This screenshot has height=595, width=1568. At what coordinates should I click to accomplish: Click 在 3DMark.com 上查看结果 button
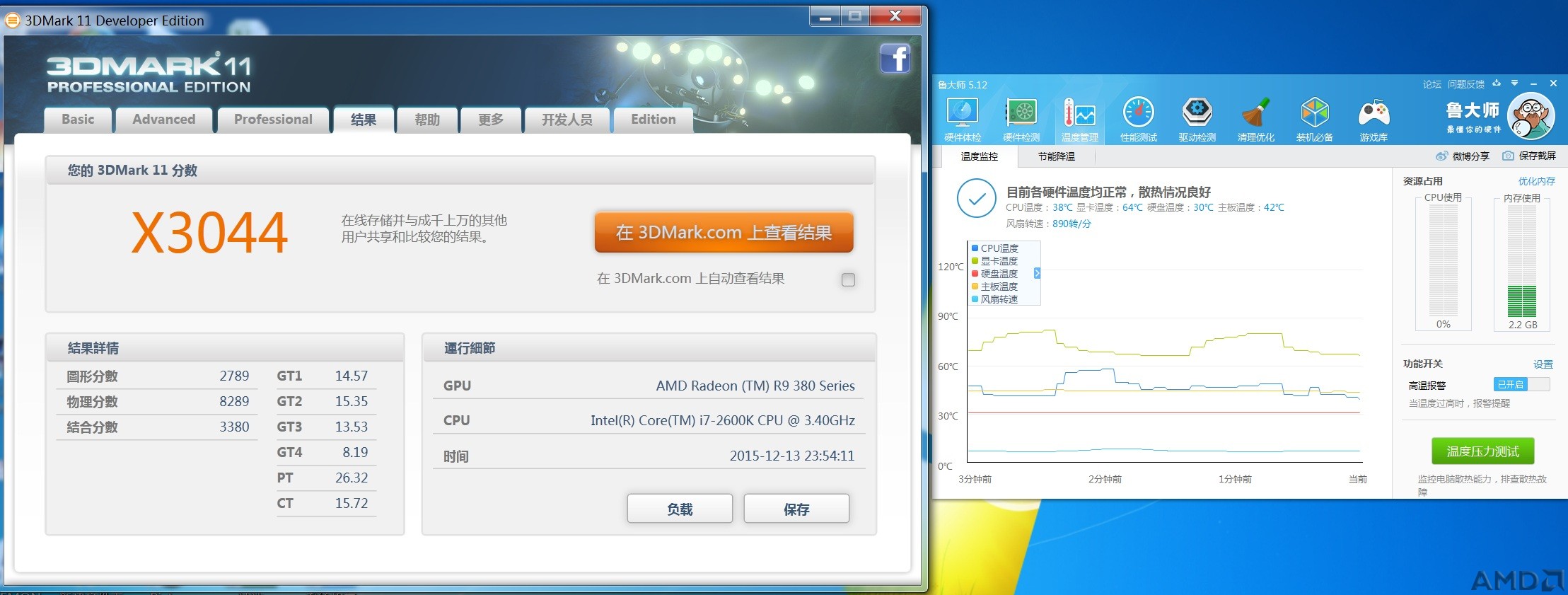tap(724, 232)
